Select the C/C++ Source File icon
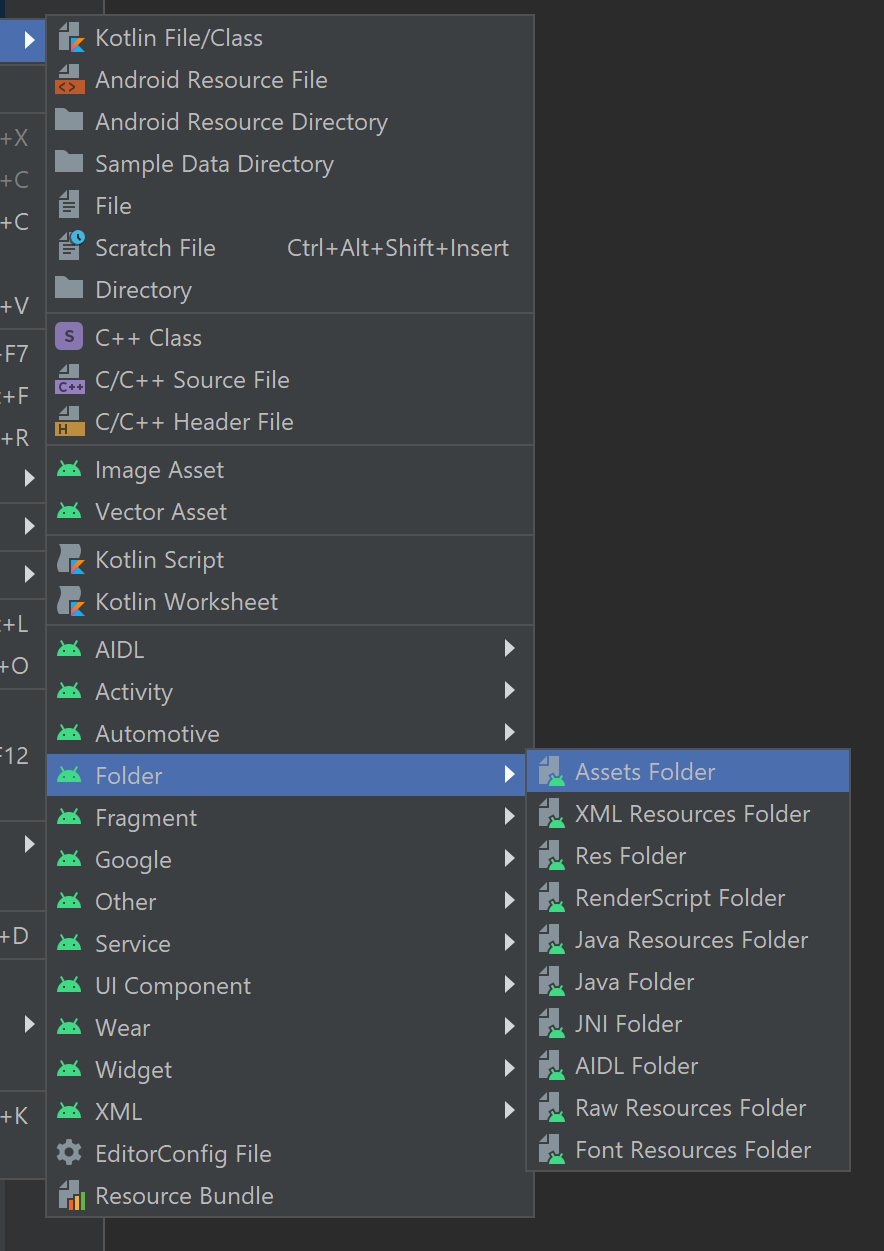This screenshot has height=1251, width=884. tap(71, 380)
